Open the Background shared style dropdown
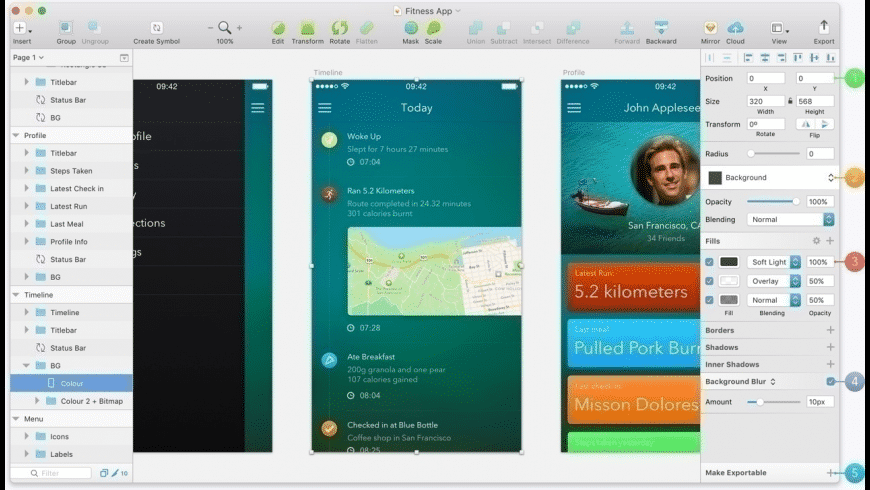 coord(770,178)
